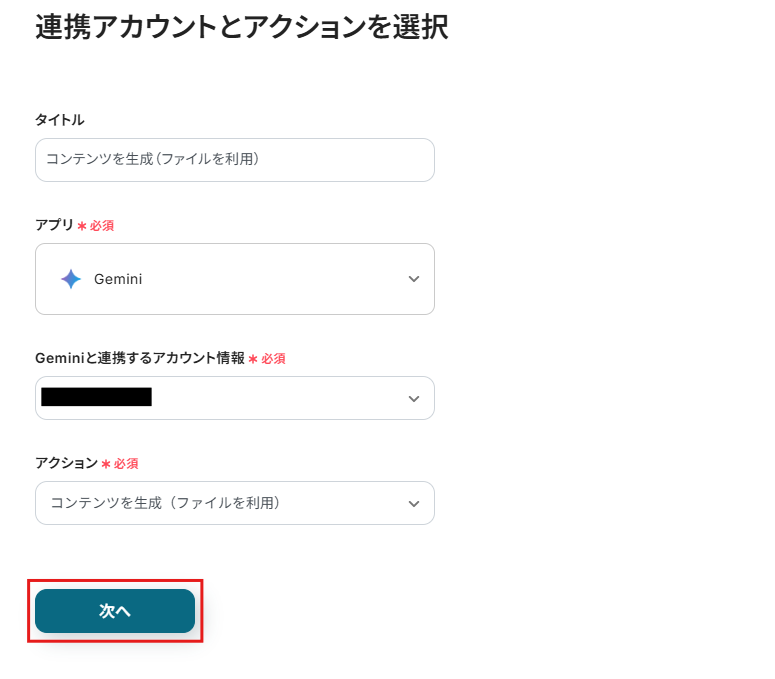Click the red asterisk beside アクション
Image resolution: width=775 pixels, height=679 pixels.
pyautogui.click(x=105, y=464)
